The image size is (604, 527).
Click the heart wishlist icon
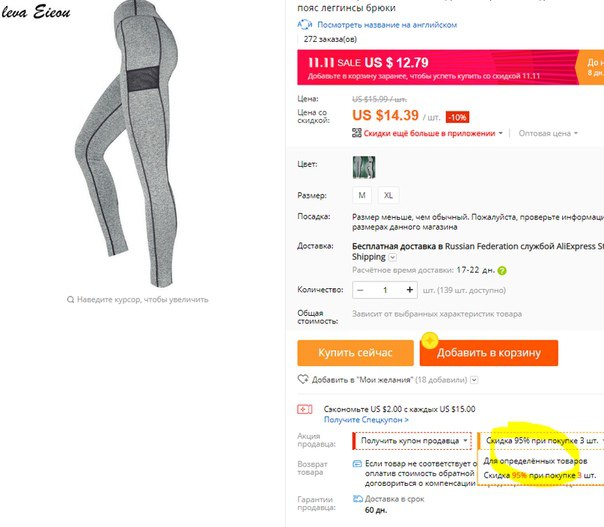pyautogui.click(x=303, y=379)
